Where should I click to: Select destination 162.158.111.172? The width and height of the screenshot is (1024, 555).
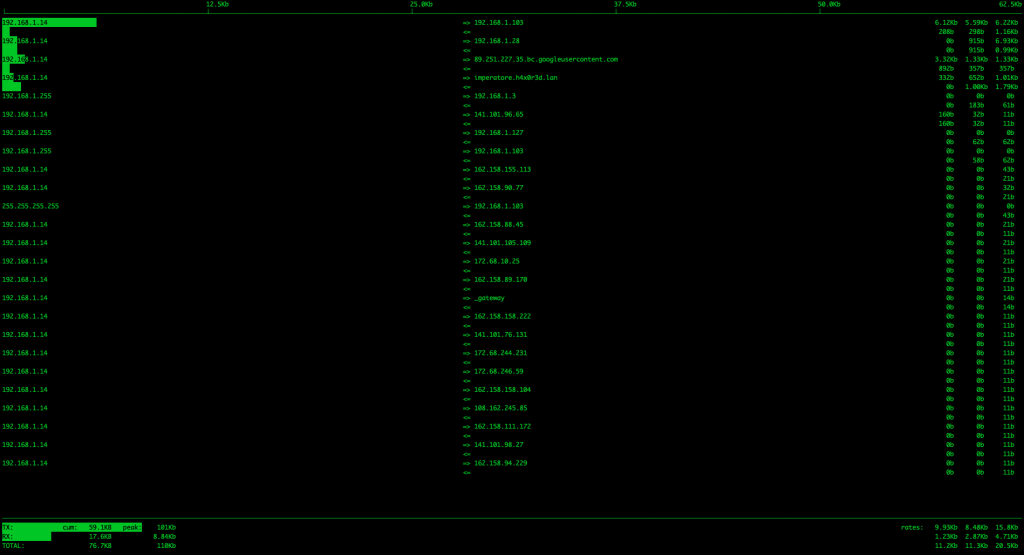[x=502, y=426]
